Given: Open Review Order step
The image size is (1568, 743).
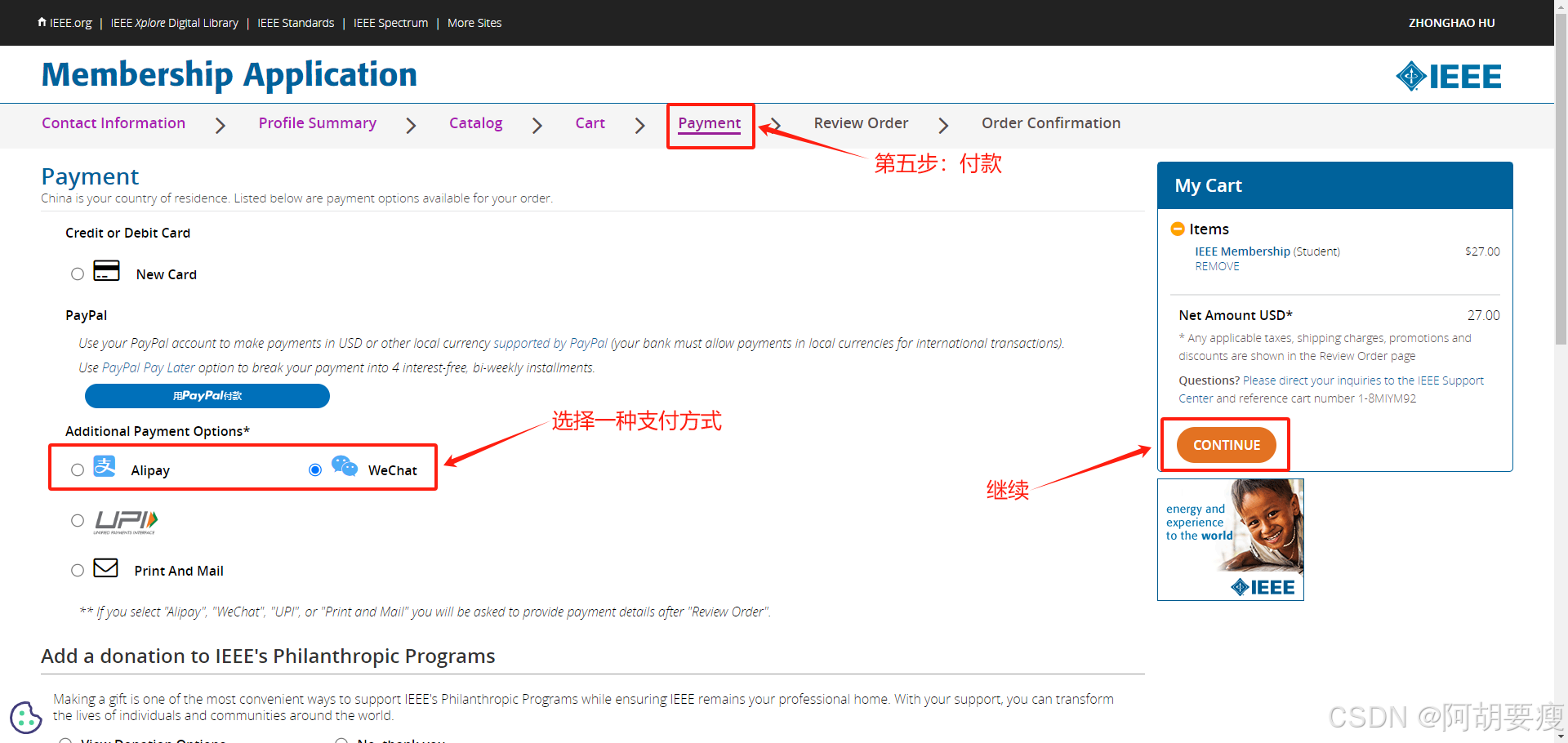Looking at the screenshot, I should pos(862,123).
